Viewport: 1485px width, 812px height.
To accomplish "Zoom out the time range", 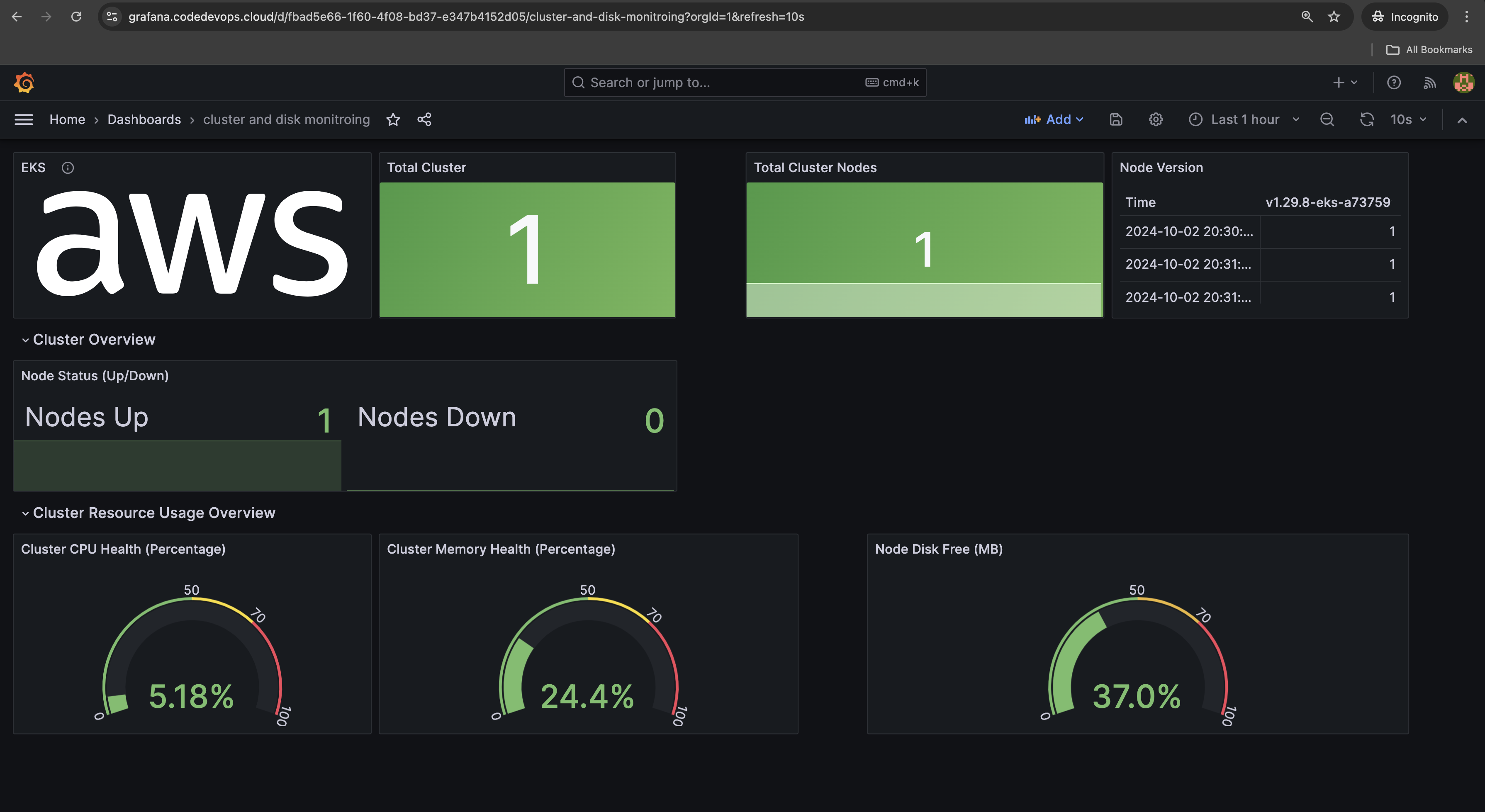I will point(1327,119).
